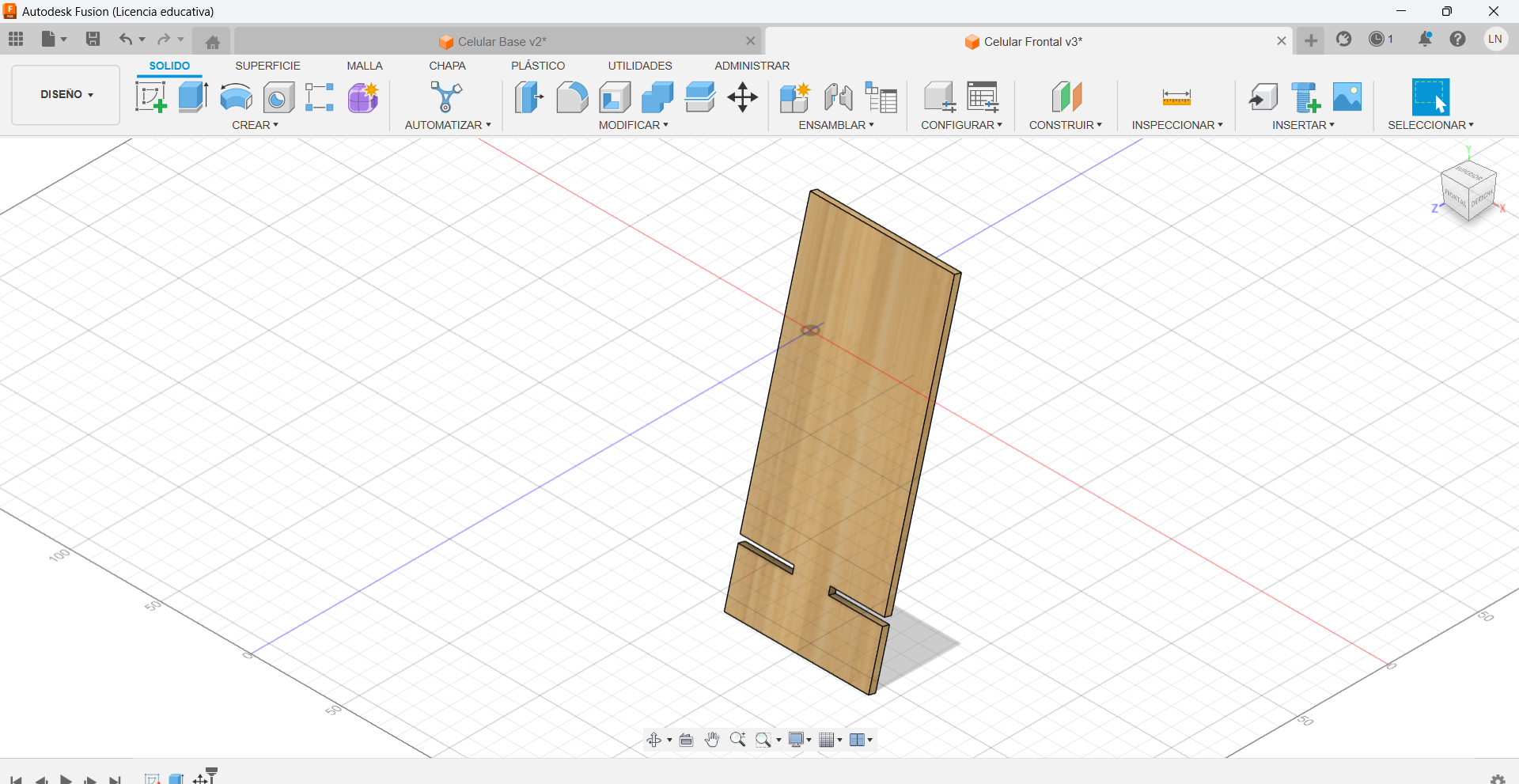
Task: Switch to the ADMINISTRAR tab
Action: pyautogui.click(x=752, y=66)
